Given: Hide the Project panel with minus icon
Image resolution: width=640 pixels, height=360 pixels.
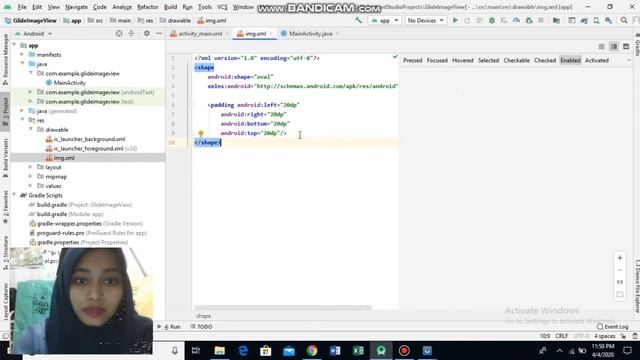Looking at the screenshot, I should pos(159,33).
